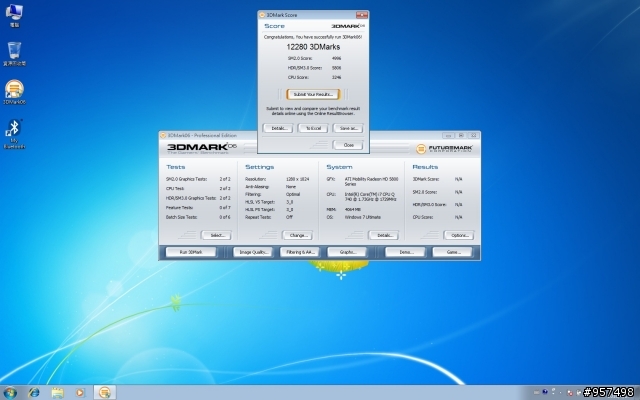
Task: Click Submit Your Results button
Action: point(313,94)
